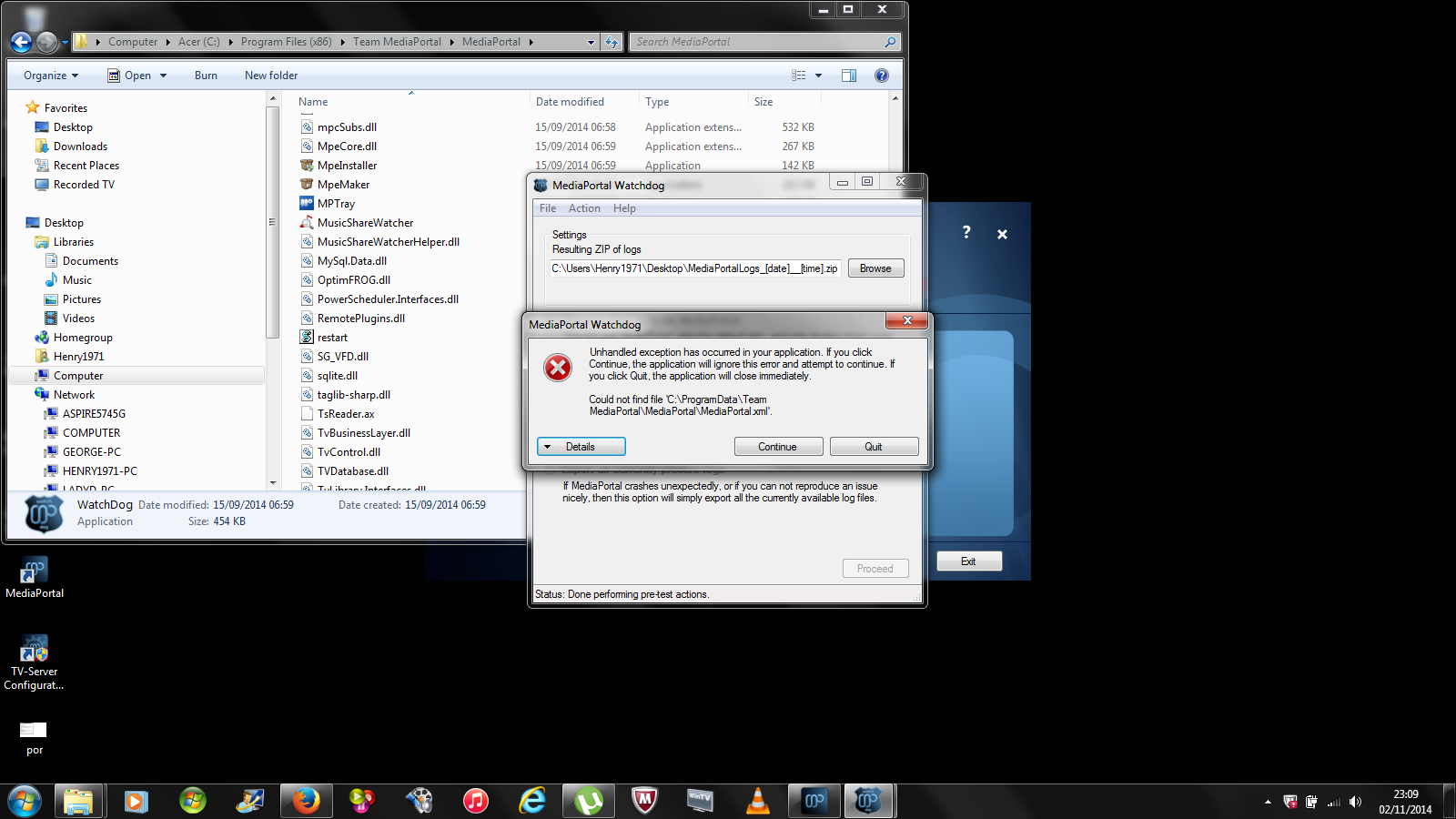Open iTunes from the taskbar

click(x=475, y=801)
